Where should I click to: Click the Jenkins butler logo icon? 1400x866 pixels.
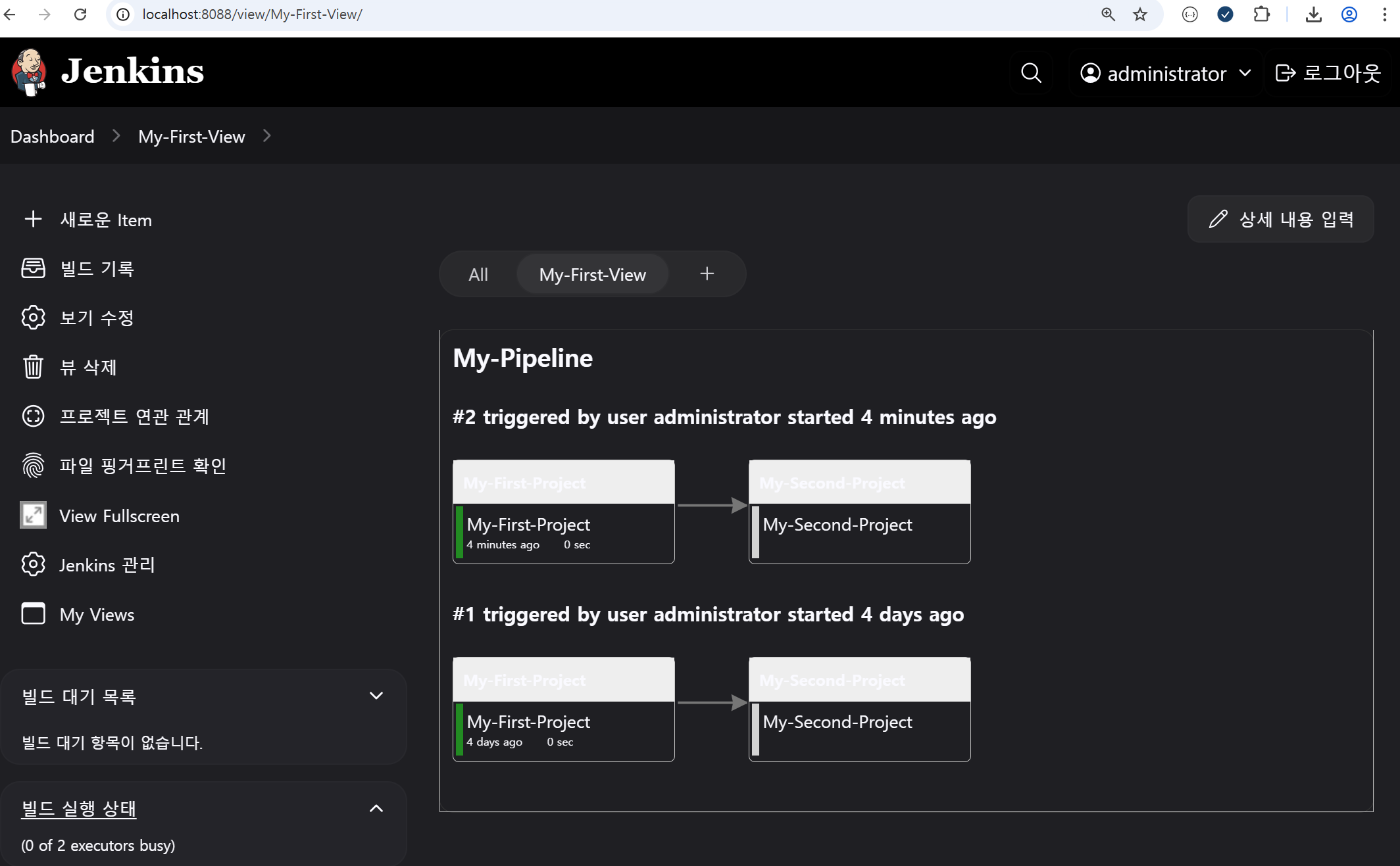[x=29, y=72]
